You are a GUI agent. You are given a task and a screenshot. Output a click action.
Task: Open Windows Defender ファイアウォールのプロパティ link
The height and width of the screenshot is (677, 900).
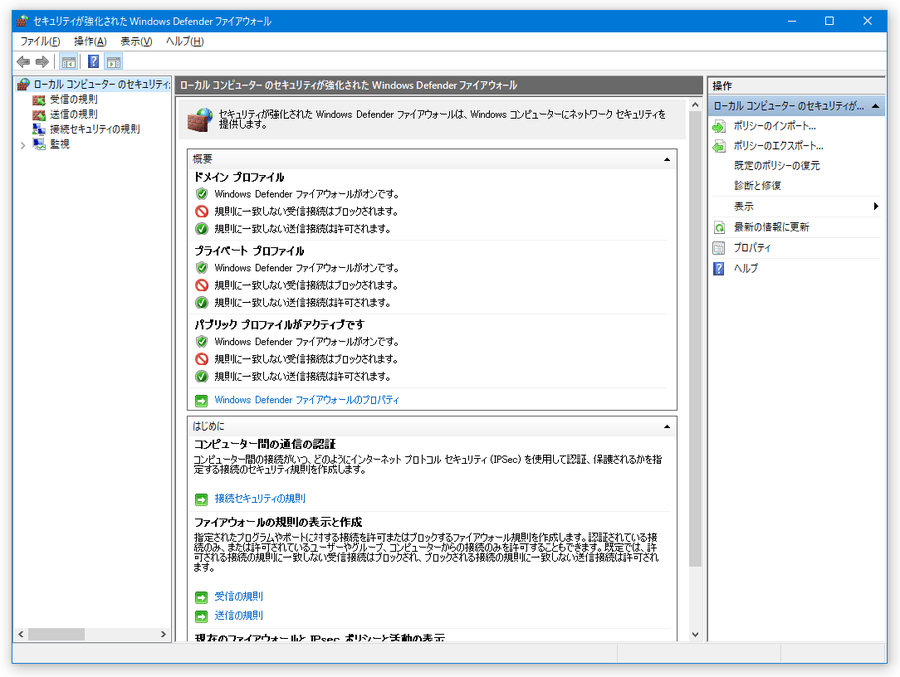tap(307, 400)
